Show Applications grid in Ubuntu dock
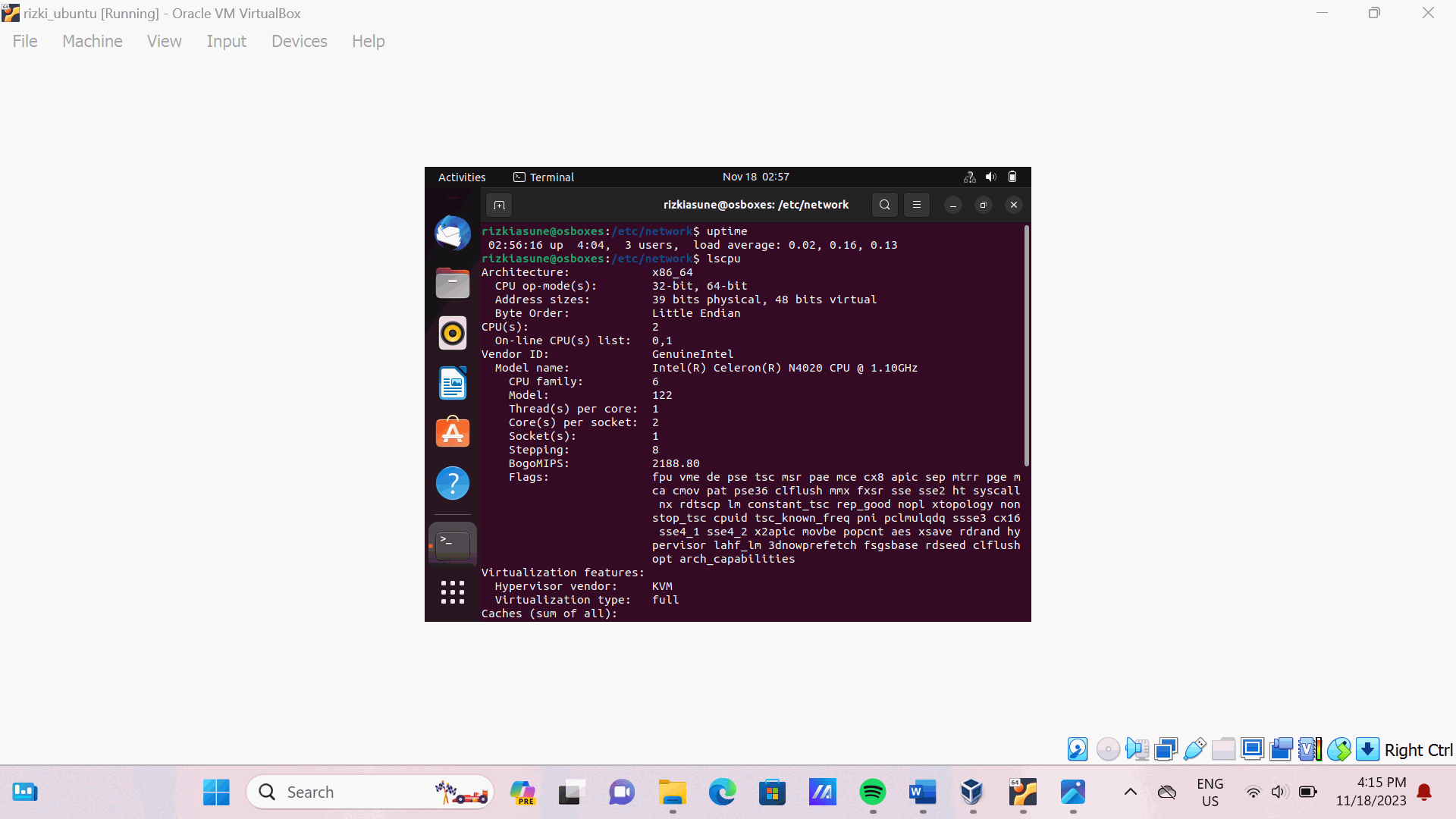The image size is (1456, 819). (453, 592)
